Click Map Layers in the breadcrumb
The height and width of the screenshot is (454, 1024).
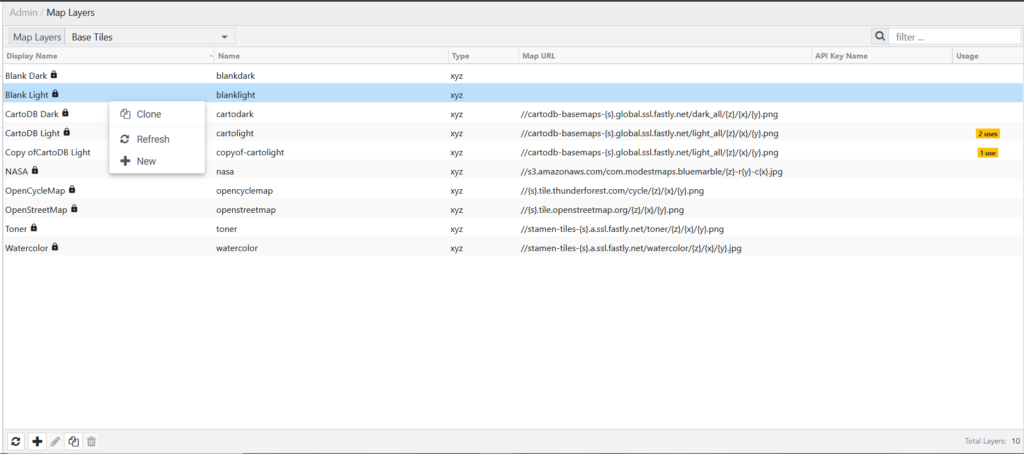(70, 12)
